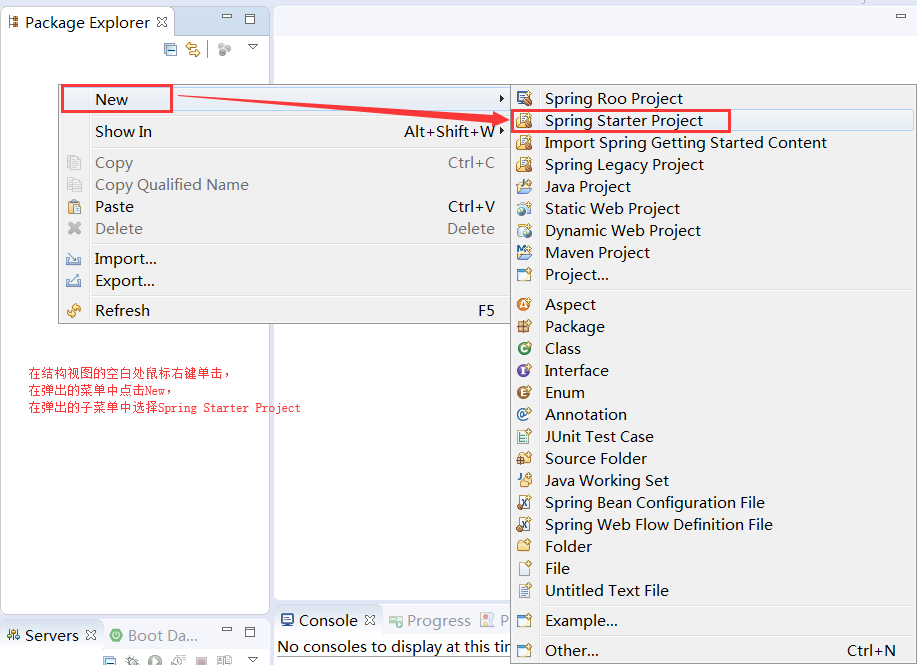
Task: Select Java Project
Action: (x=712, y=187)
